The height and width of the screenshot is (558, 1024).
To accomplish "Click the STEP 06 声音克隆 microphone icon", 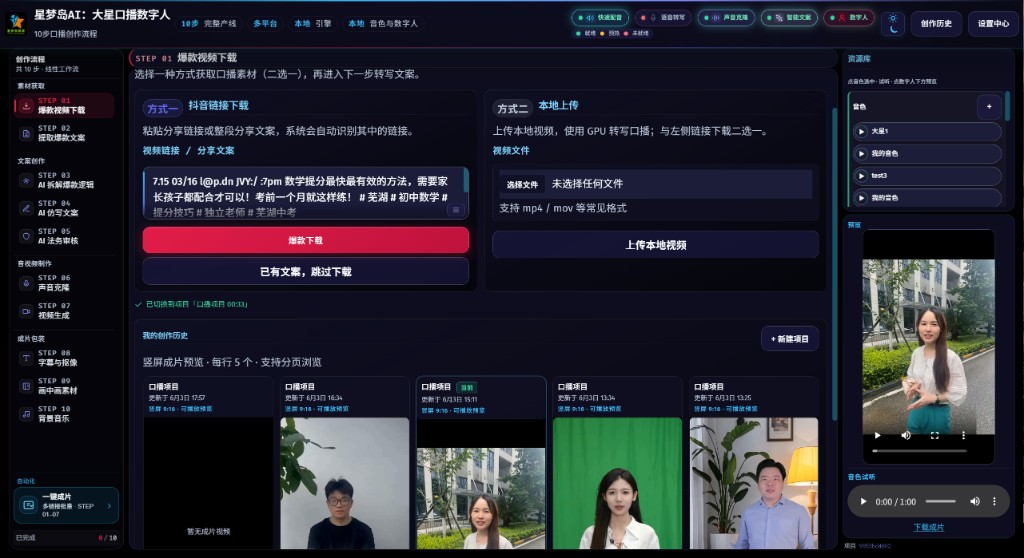I will pos(26,283).
